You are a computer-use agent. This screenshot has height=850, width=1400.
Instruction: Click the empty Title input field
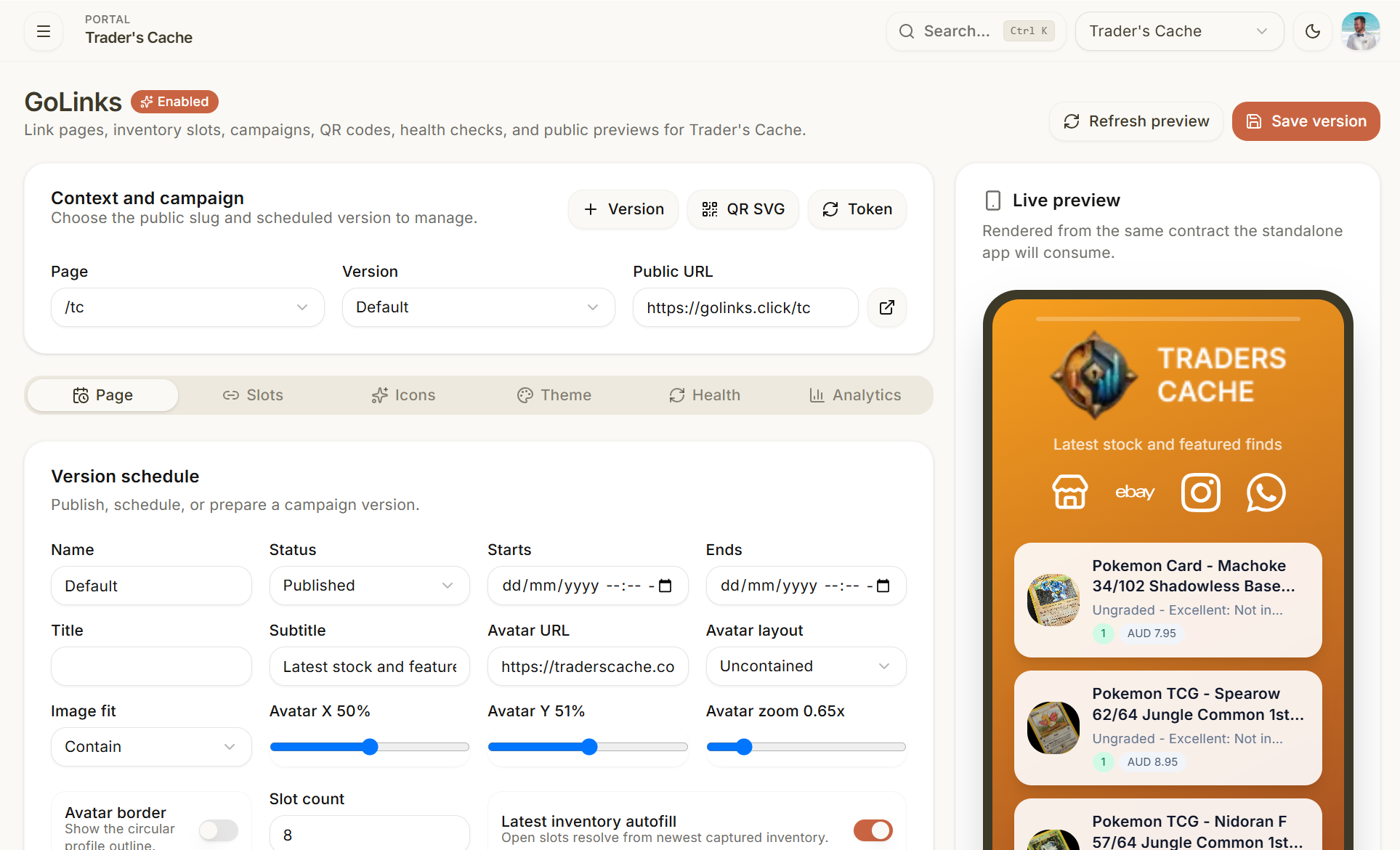click(151, 666)
